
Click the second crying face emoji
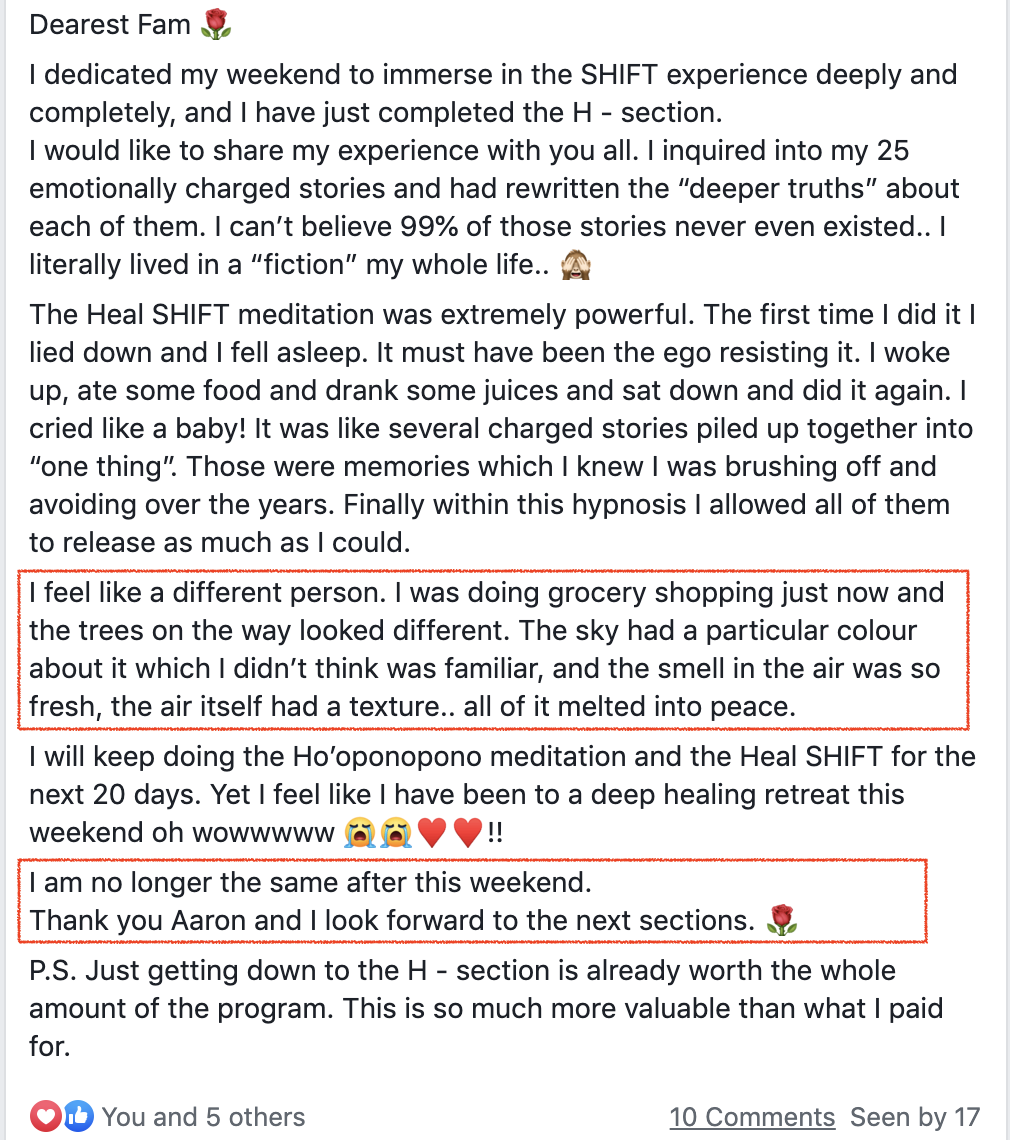pos(396,832)
